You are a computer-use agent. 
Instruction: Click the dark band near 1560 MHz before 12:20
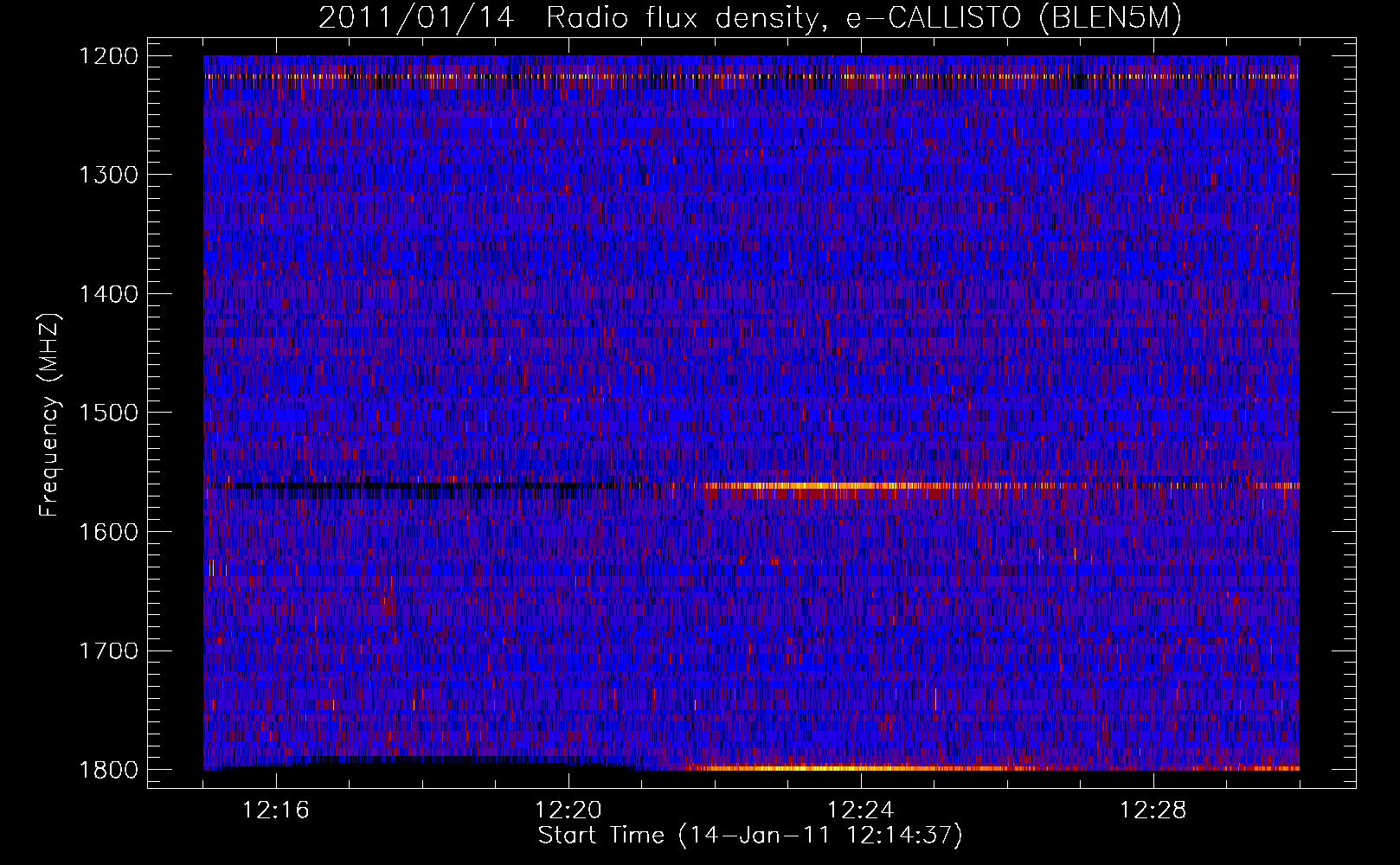tap(407, 488)
